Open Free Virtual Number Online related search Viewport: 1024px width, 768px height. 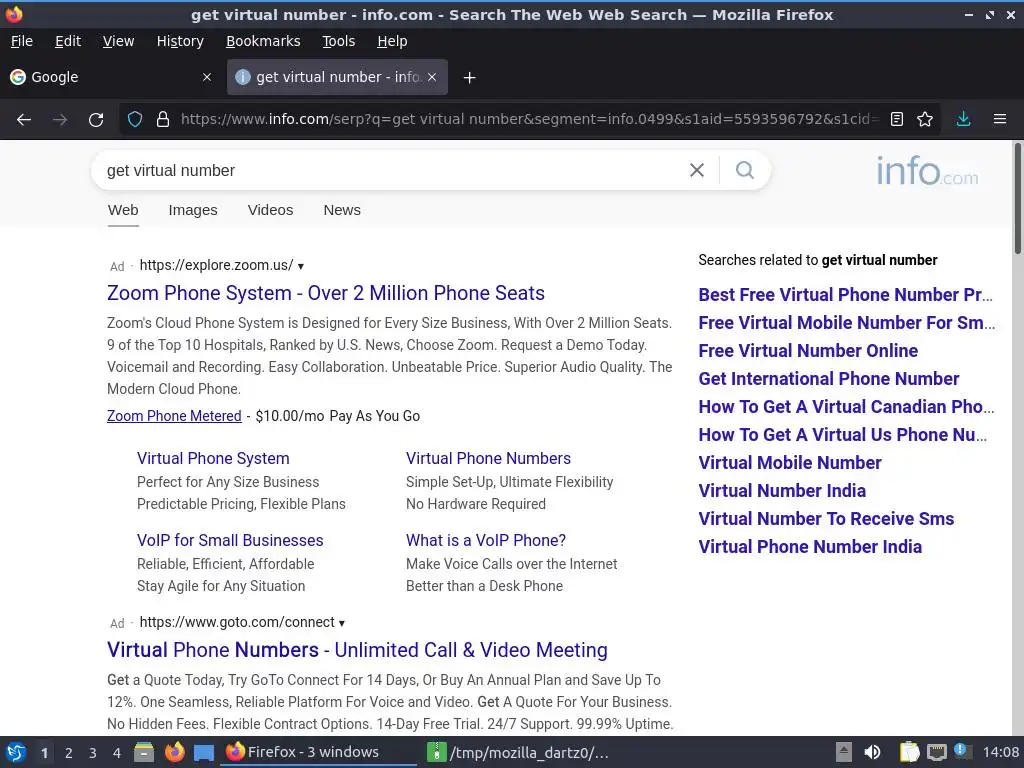[808, 351]
